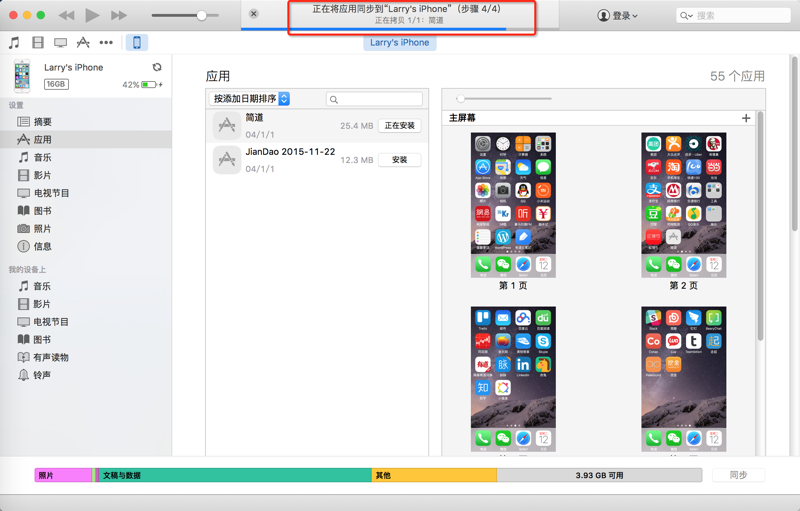Select 电视节目 under 我的设备上

click(x=86, y=322)
